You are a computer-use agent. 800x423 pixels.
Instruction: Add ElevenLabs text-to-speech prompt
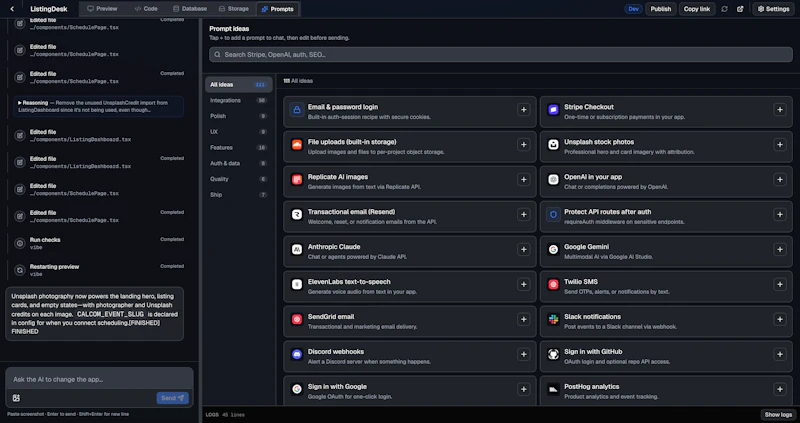pyautogui.click(x=523, y=284)
